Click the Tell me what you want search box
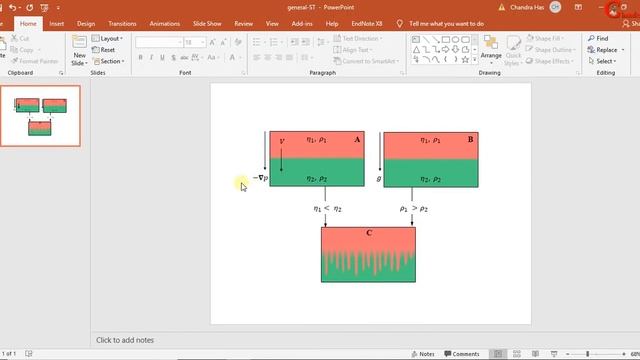Screen dimensions: 640x360 click(x=446, y=24)
